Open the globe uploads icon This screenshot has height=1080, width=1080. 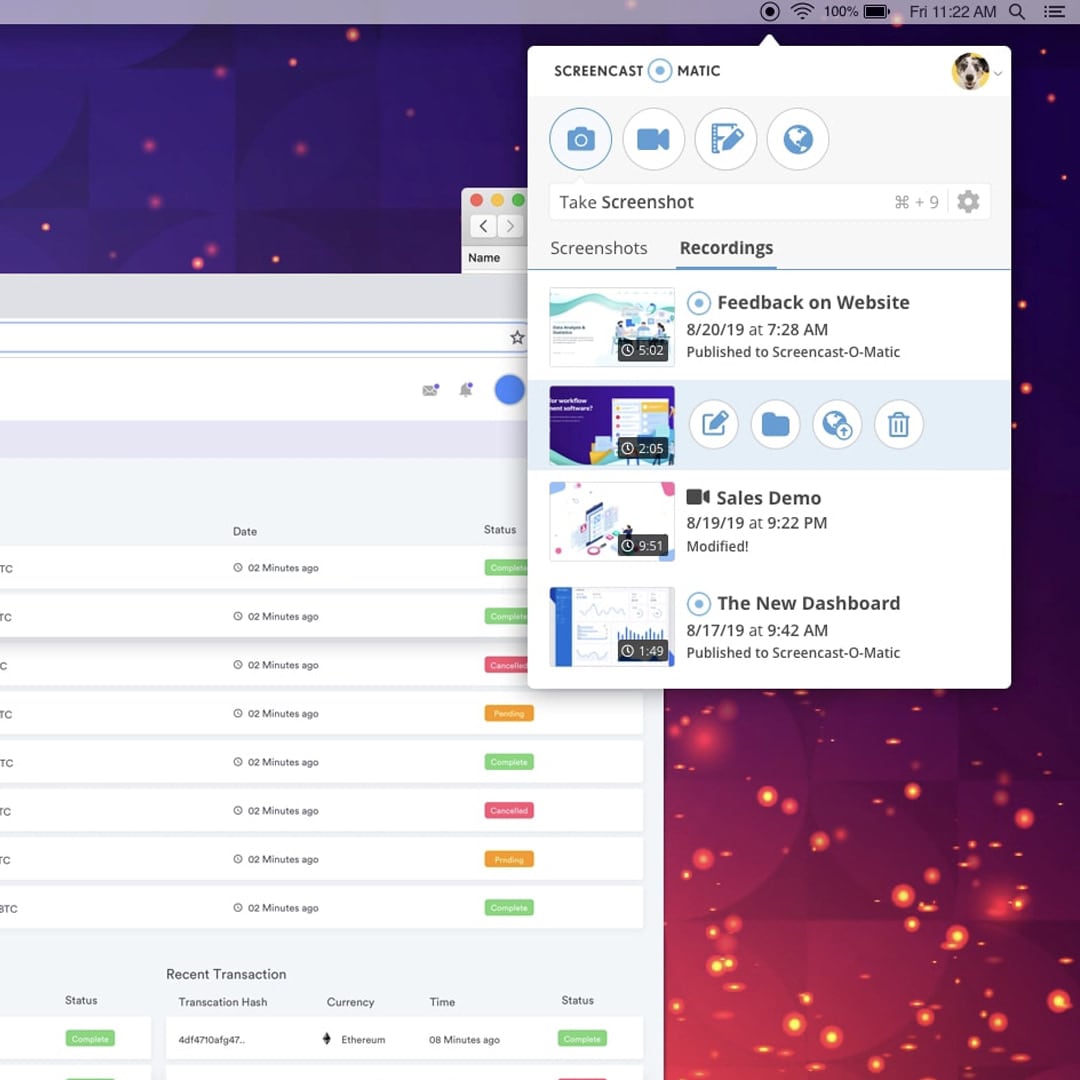(798, 139)
